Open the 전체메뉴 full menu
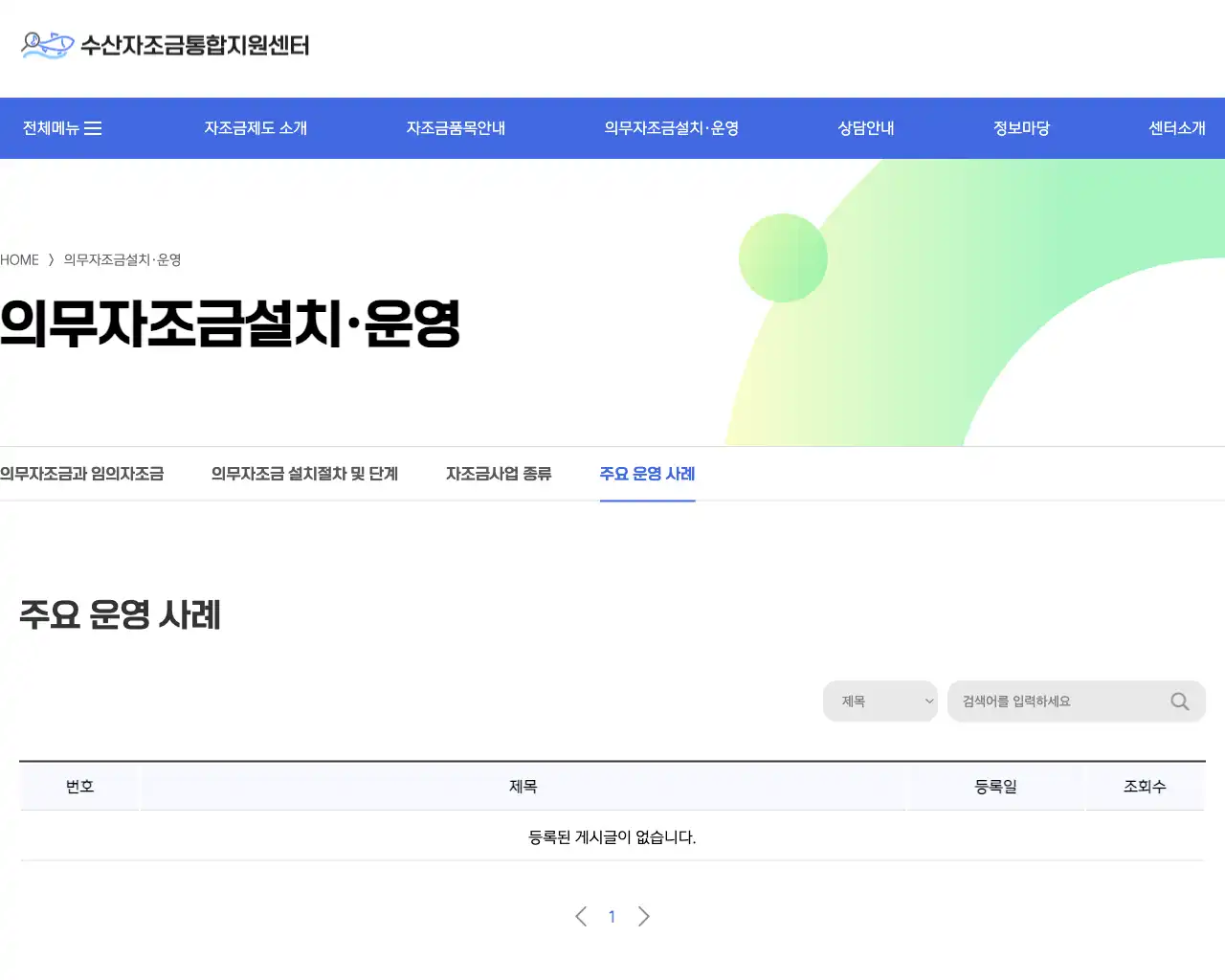The height and width of the screenshot is (980, 1225). pyautogui.click(x=61, y=127)
